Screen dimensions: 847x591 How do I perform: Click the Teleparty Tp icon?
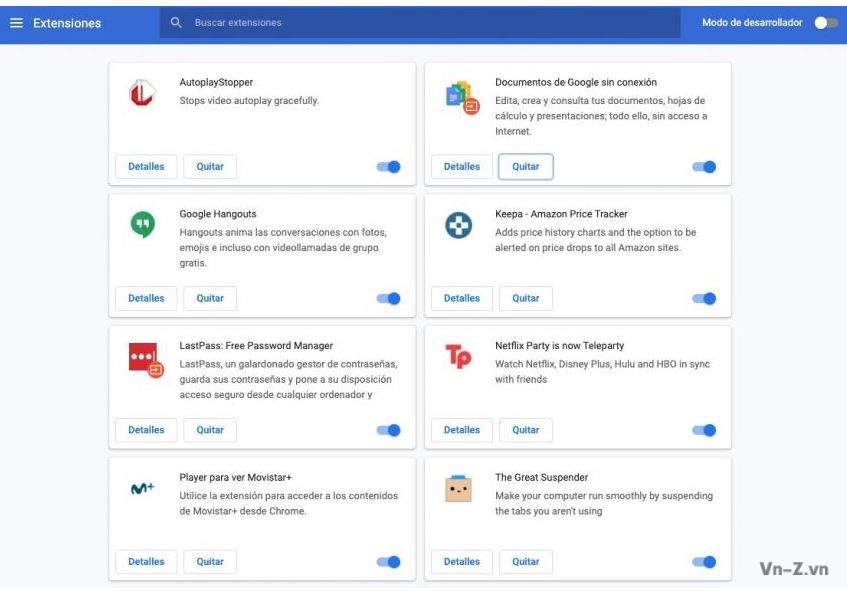[x=459, y=356]
